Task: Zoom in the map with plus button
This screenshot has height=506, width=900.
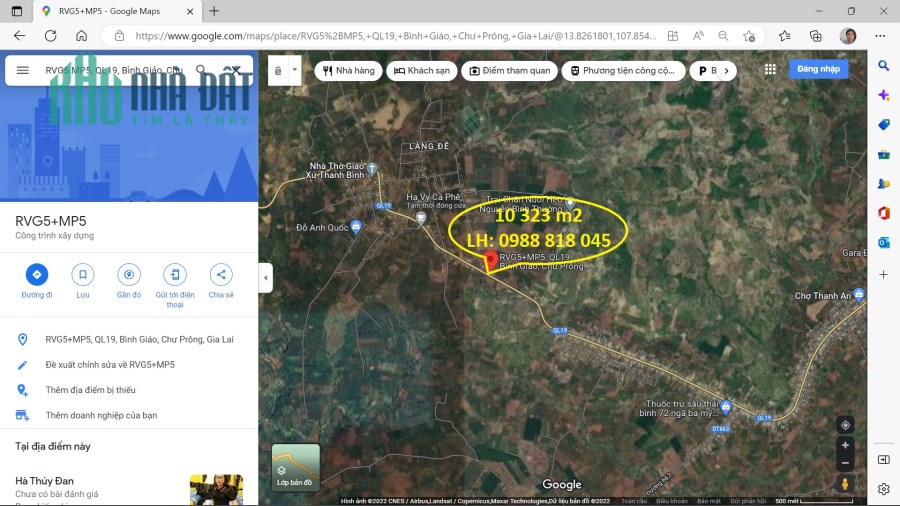Action: click(845, 445)
